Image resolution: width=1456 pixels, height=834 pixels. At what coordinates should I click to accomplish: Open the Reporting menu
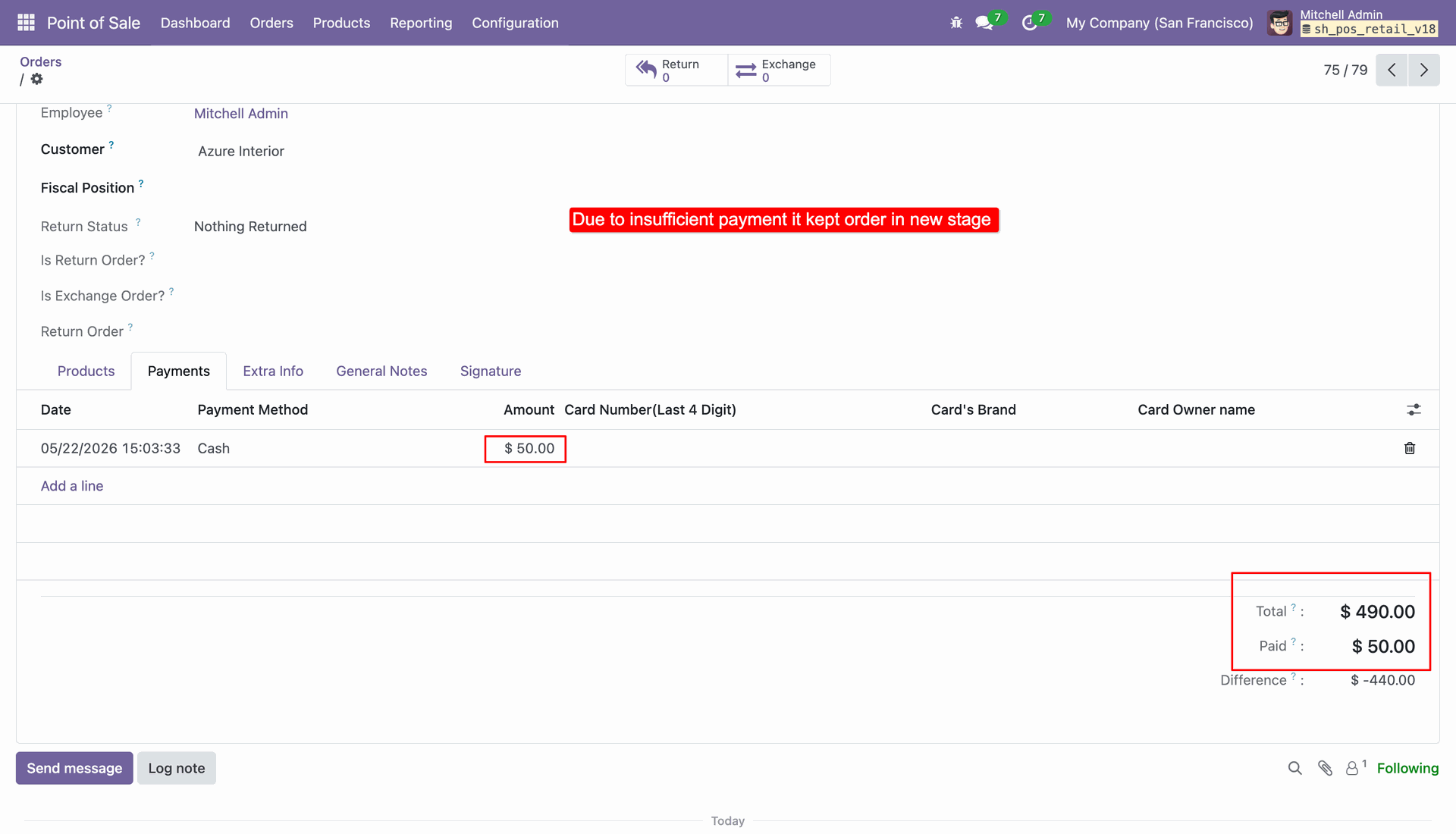click(421, 23)
